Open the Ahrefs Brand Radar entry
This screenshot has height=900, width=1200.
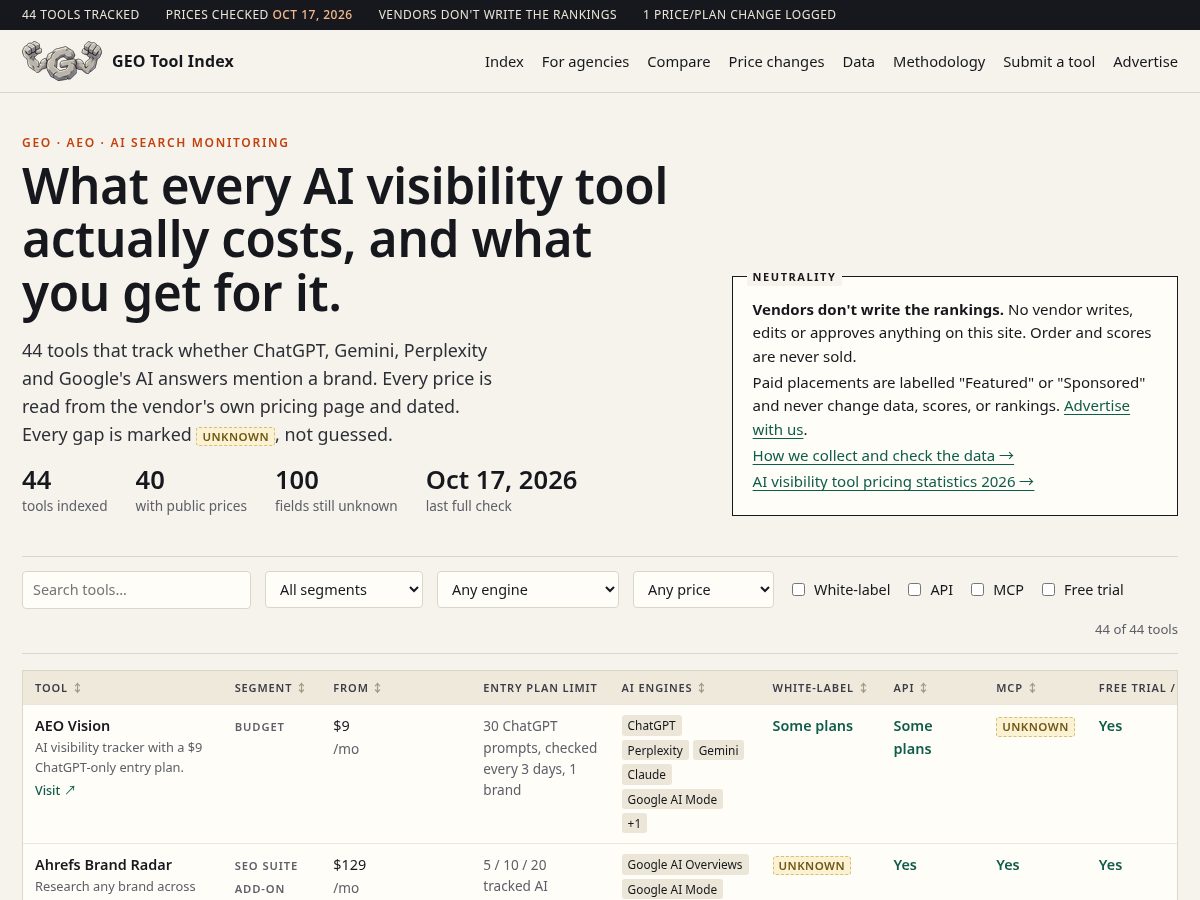point(103,865)
